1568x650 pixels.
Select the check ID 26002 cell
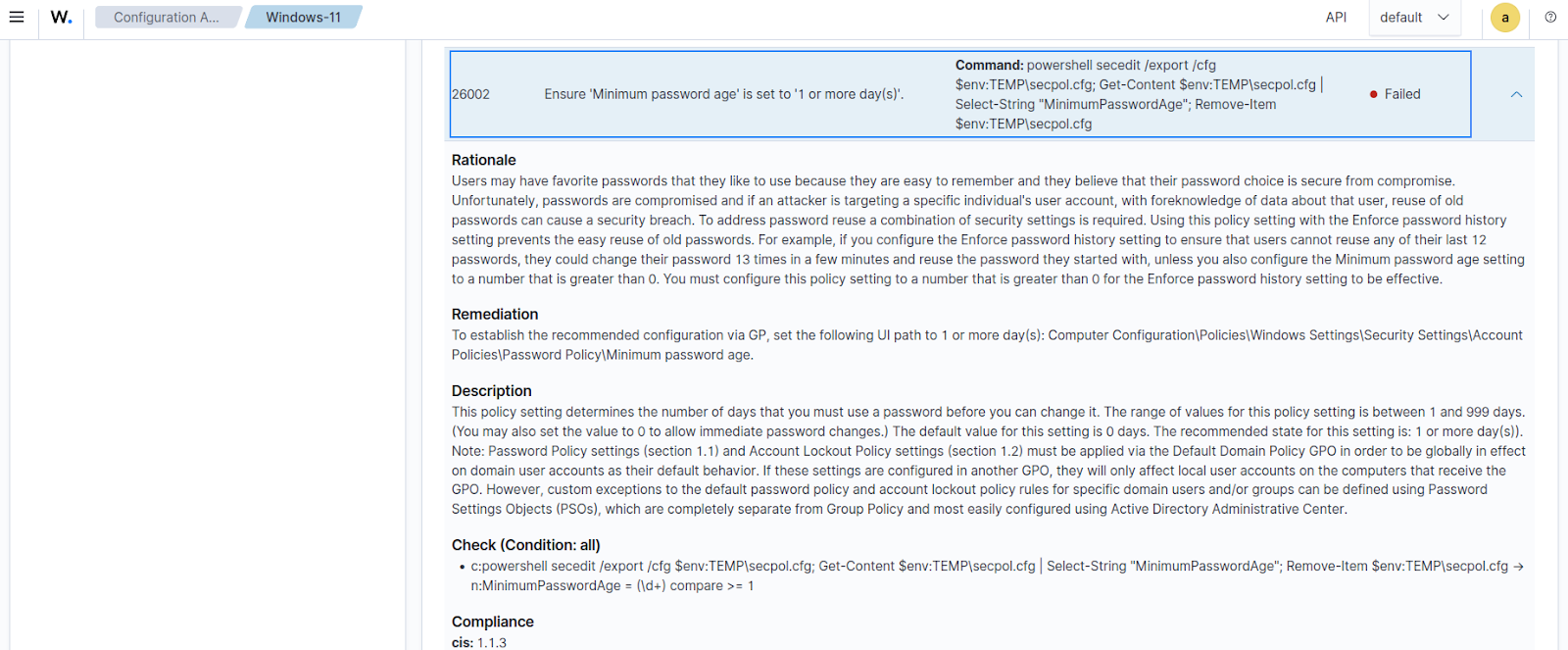[x=472, y=94]
